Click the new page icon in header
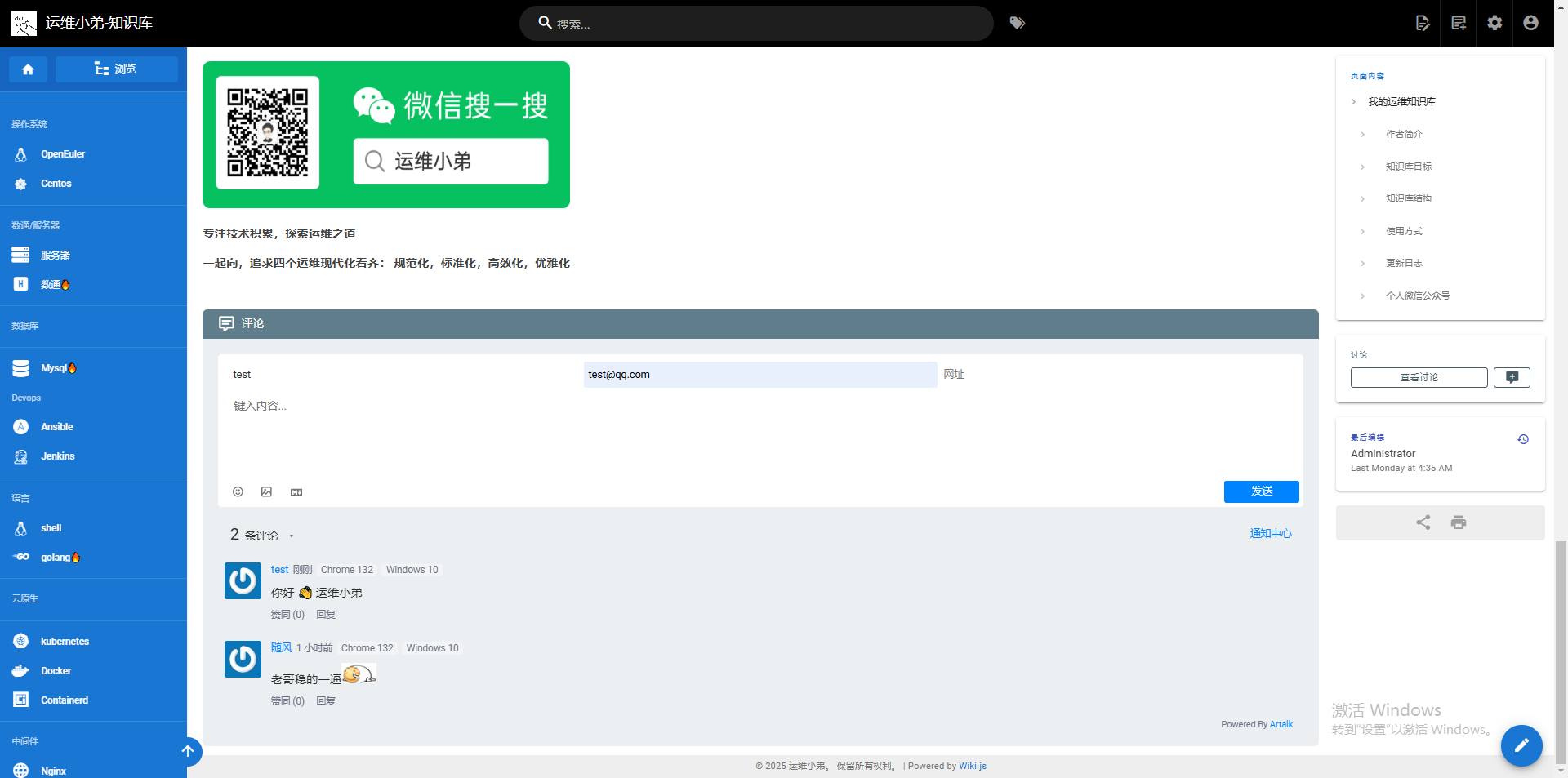The width and height of the screenshot is (1568, 778). [x=1459, y=23]
